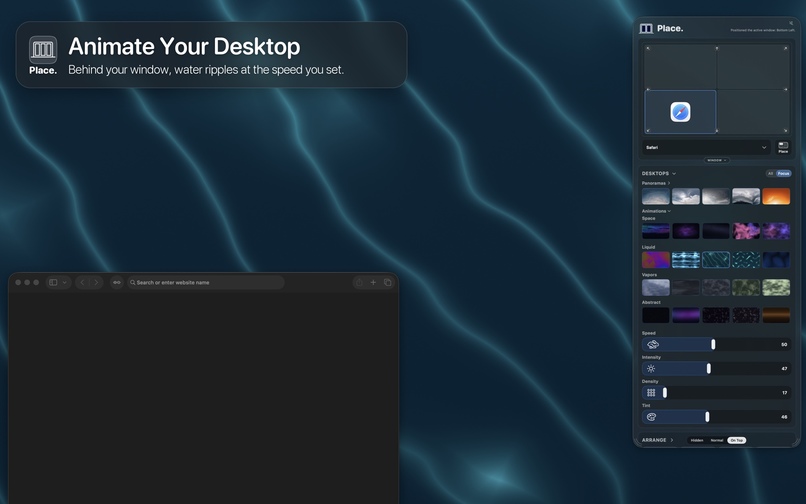
Task: Select the orange sunset panorama thumbnail
Action: [776, 196]
